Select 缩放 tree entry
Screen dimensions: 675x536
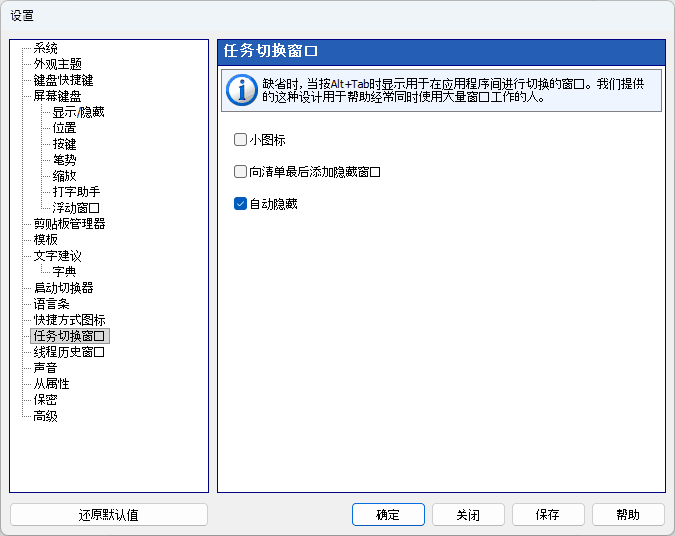click(x=65, y=176)
